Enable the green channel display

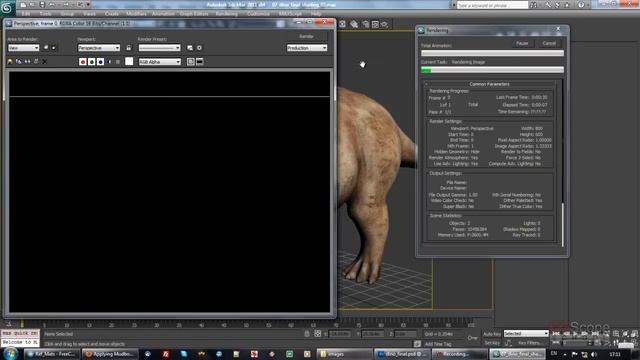click(92, 62)
